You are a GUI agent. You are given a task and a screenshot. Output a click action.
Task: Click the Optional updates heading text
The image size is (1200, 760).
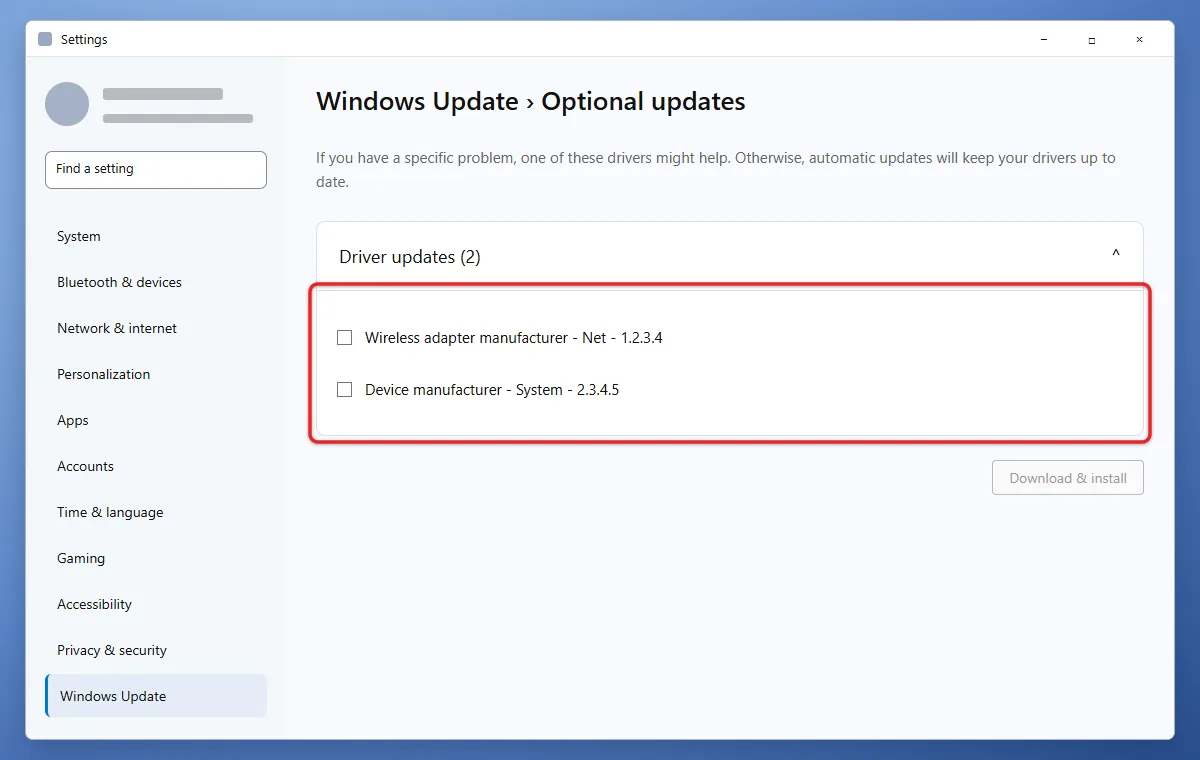pos(643,102)
